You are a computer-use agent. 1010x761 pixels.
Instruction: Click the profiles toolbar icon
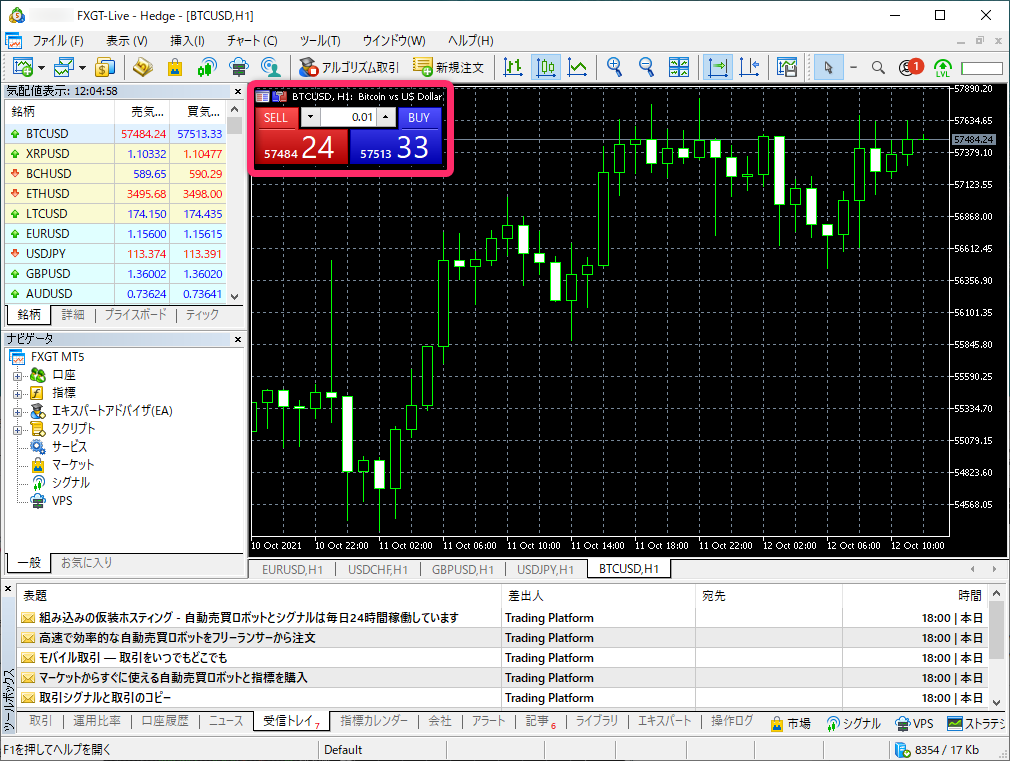(x=64, y=67)
